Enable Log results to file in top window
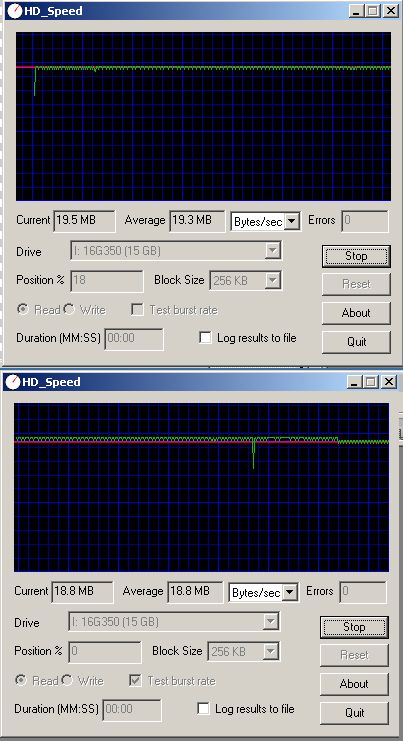The width and height of the screenshot is (403, 741). click(x=205, y=338)
